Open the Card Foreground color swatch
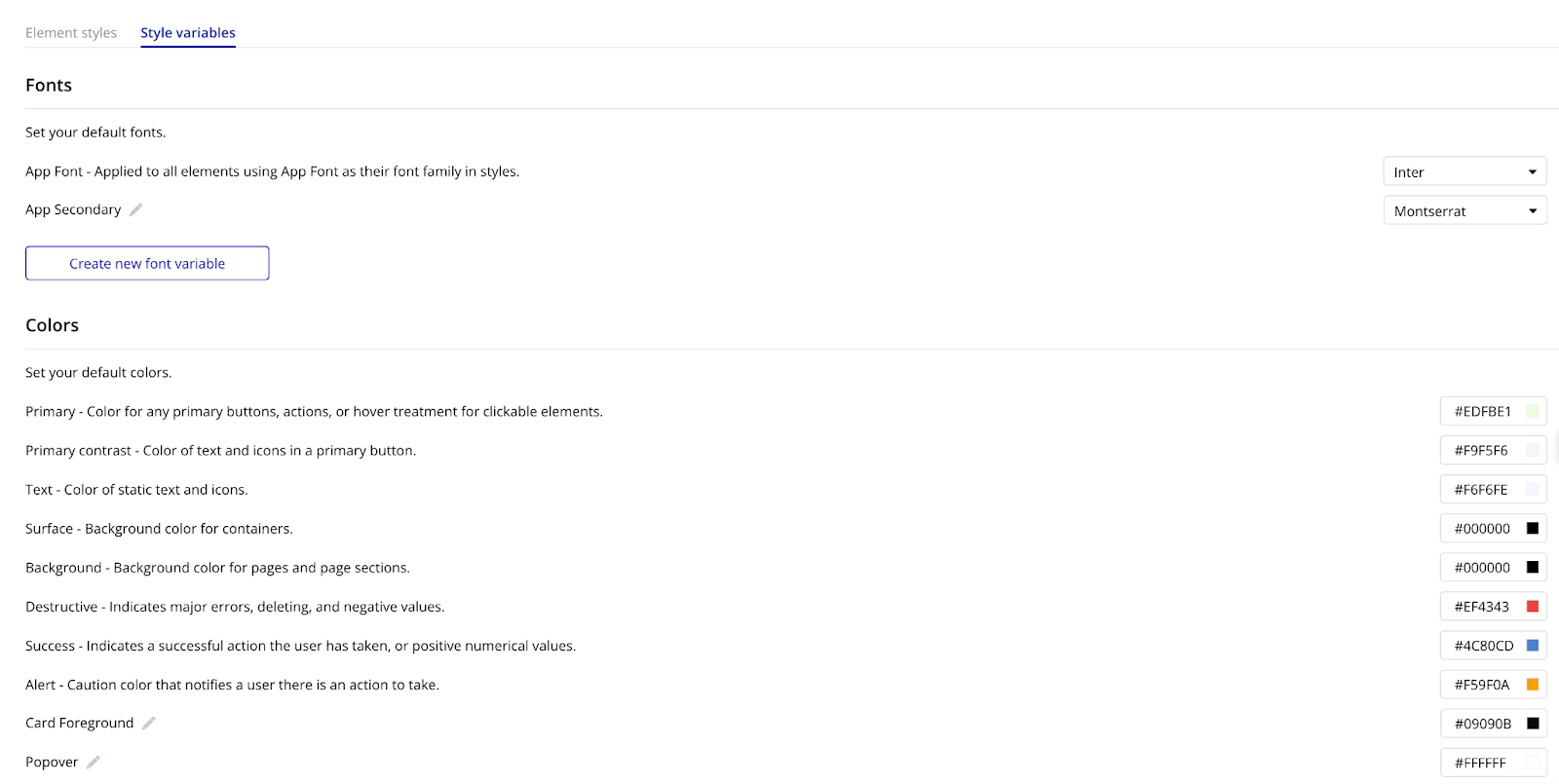This screenshot has width=1559, height=784. pos(1532,723)
